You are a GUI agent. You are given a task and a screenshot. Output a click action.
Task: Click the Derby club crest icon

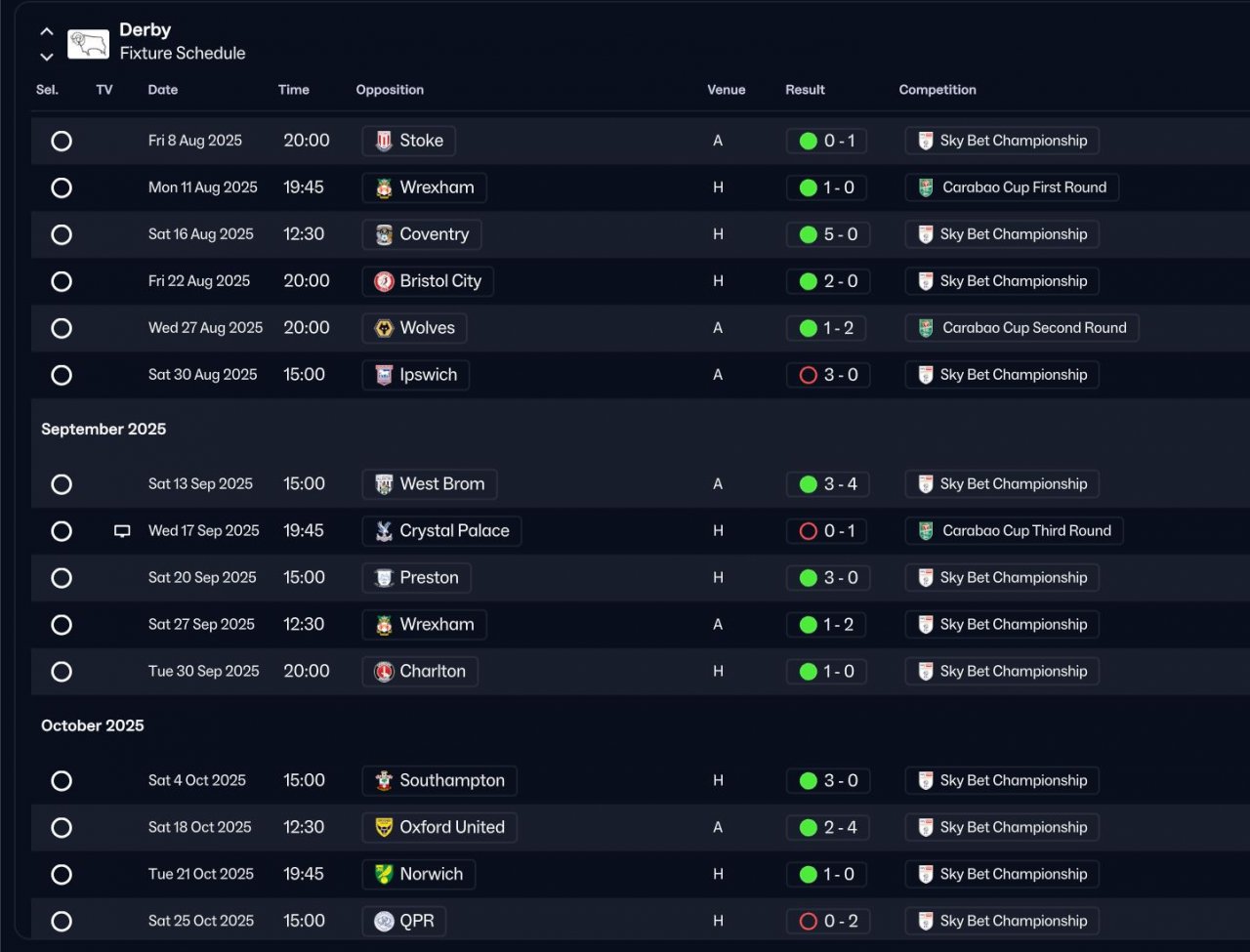88,43
